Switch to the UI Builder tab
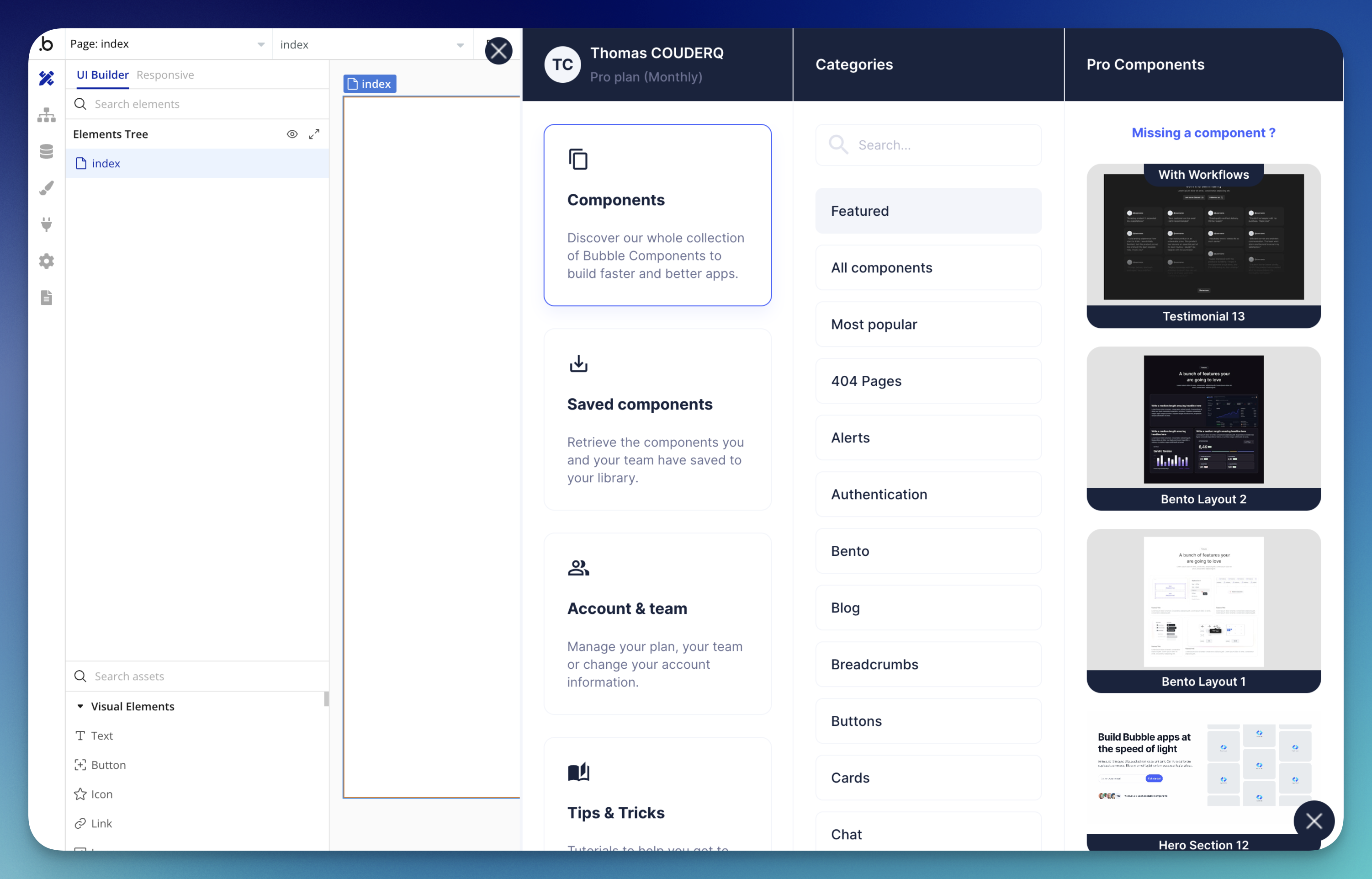Viewport: 1372px width, 879px height. coord(103,75)
